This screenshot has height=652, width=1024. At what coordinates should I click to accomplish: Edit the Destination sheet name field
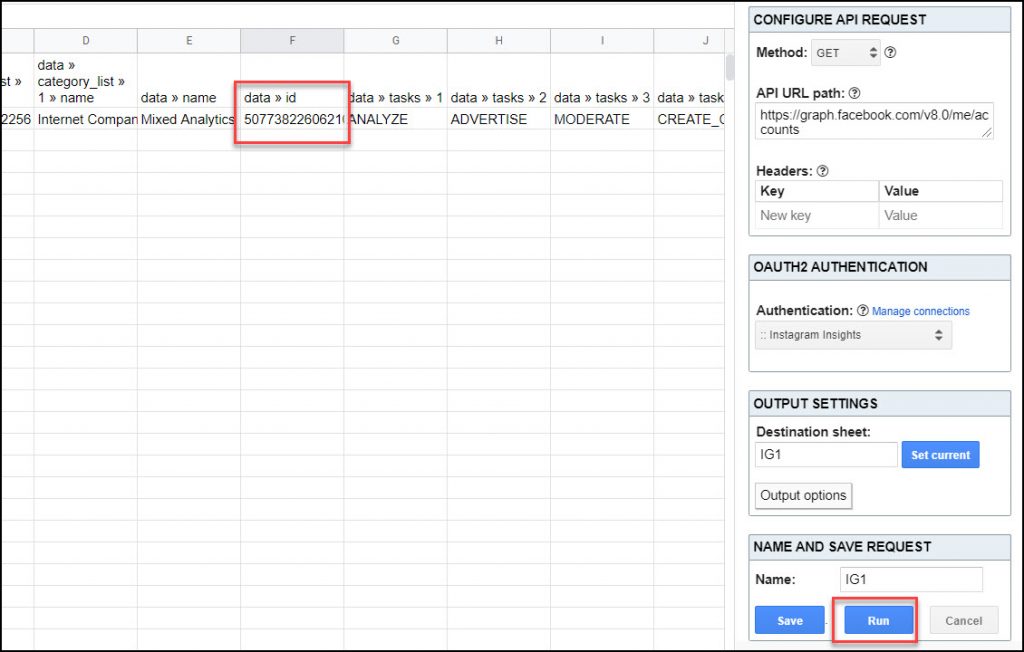click(825, 454)
